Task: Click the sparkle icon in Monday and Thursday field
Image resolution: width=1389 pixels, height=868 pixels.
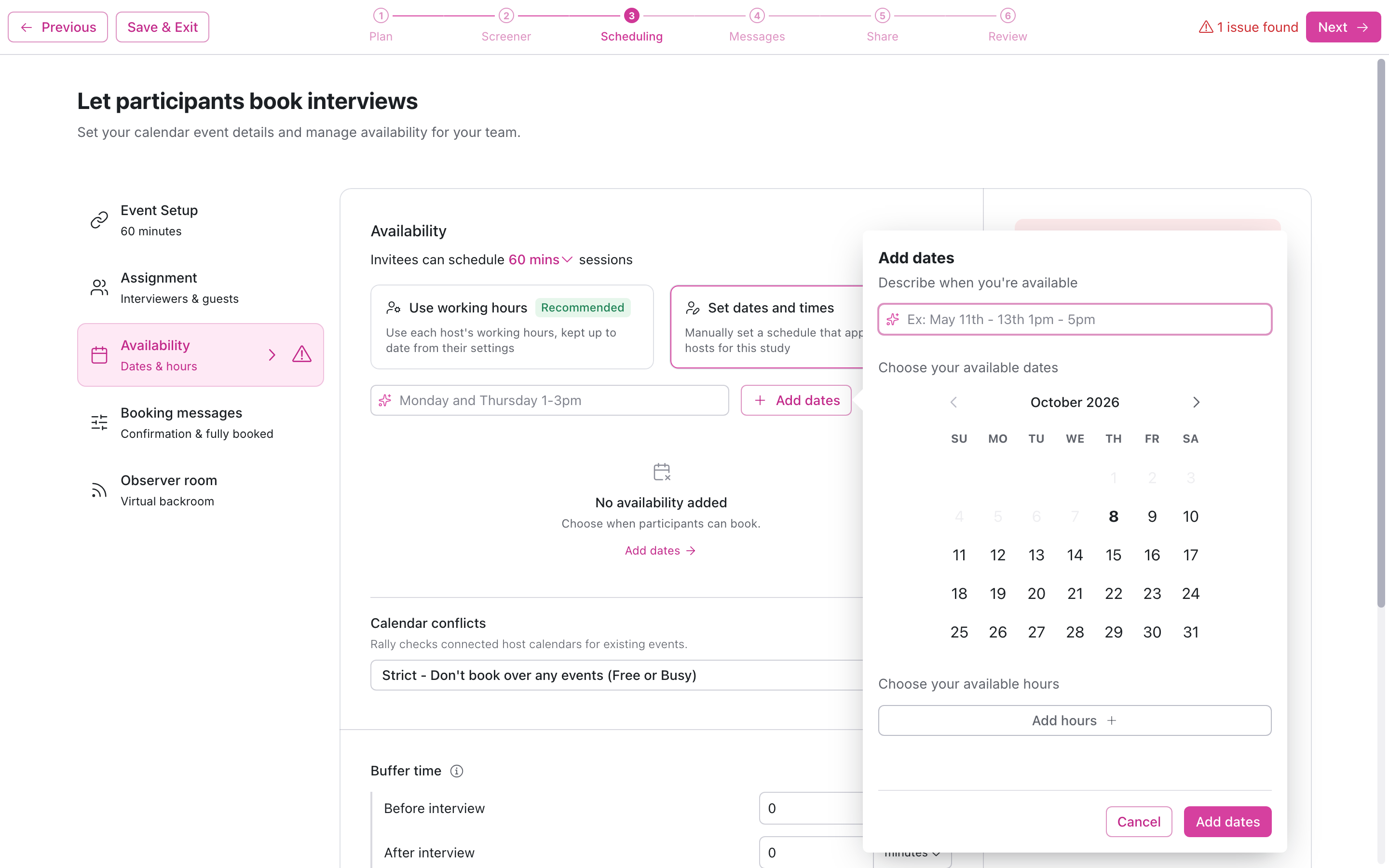Action: coord(385,400)
